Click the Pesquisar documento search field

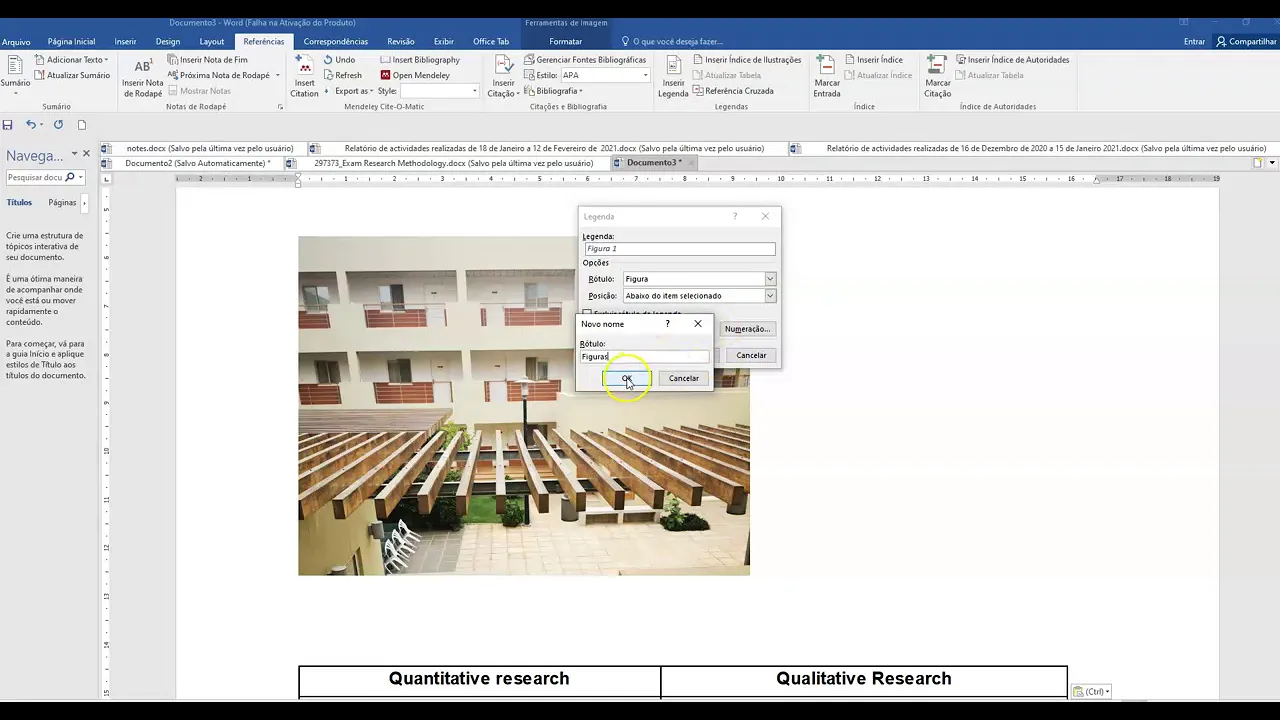pyautogui.click(x=35, y=177)
